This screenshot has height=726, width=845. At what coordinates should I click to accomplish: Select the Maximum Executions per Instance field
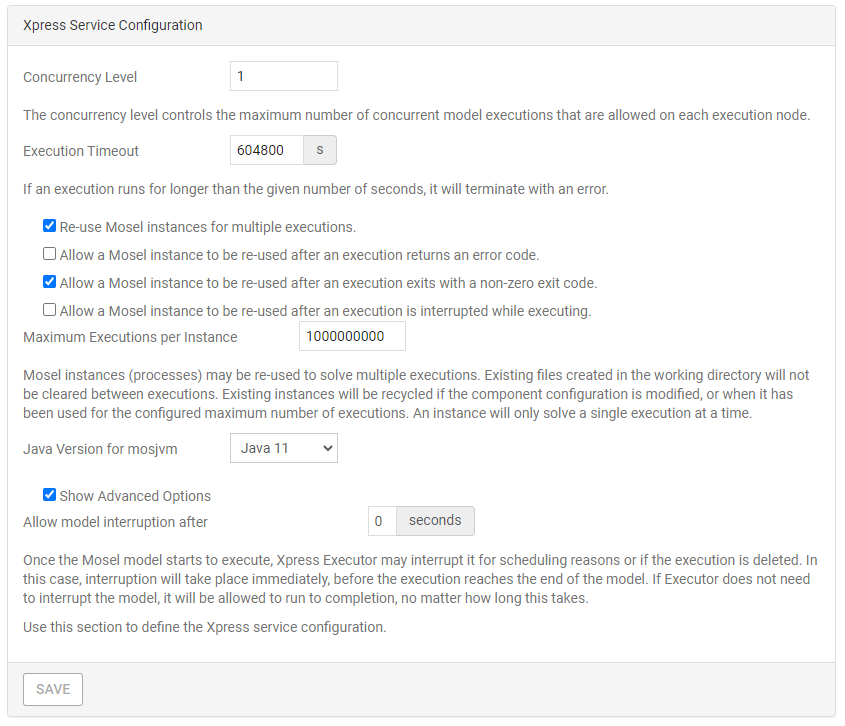pos(352,337)
